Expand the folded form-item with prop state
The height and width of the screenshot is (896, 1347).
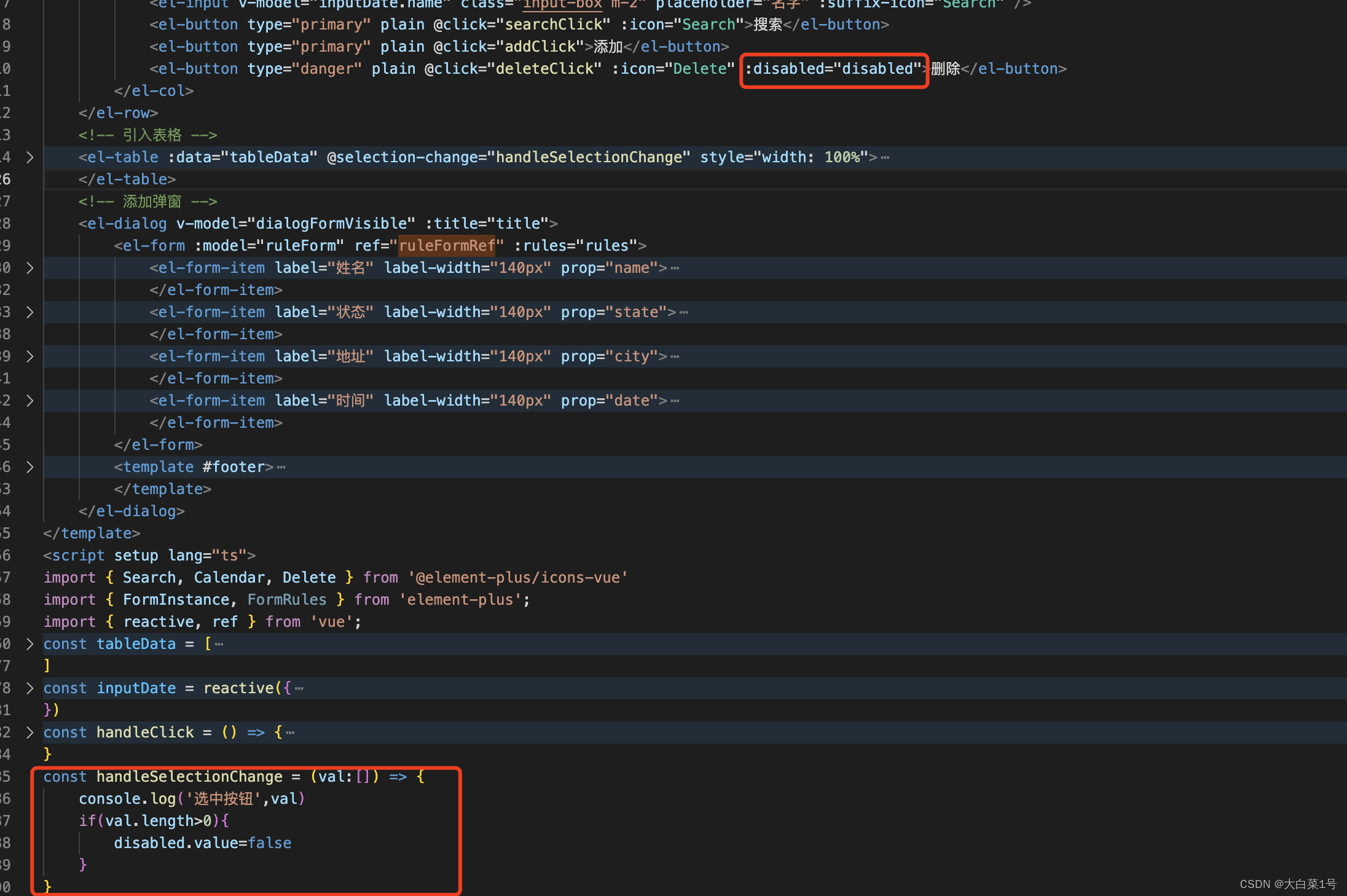tap(29, 312)
